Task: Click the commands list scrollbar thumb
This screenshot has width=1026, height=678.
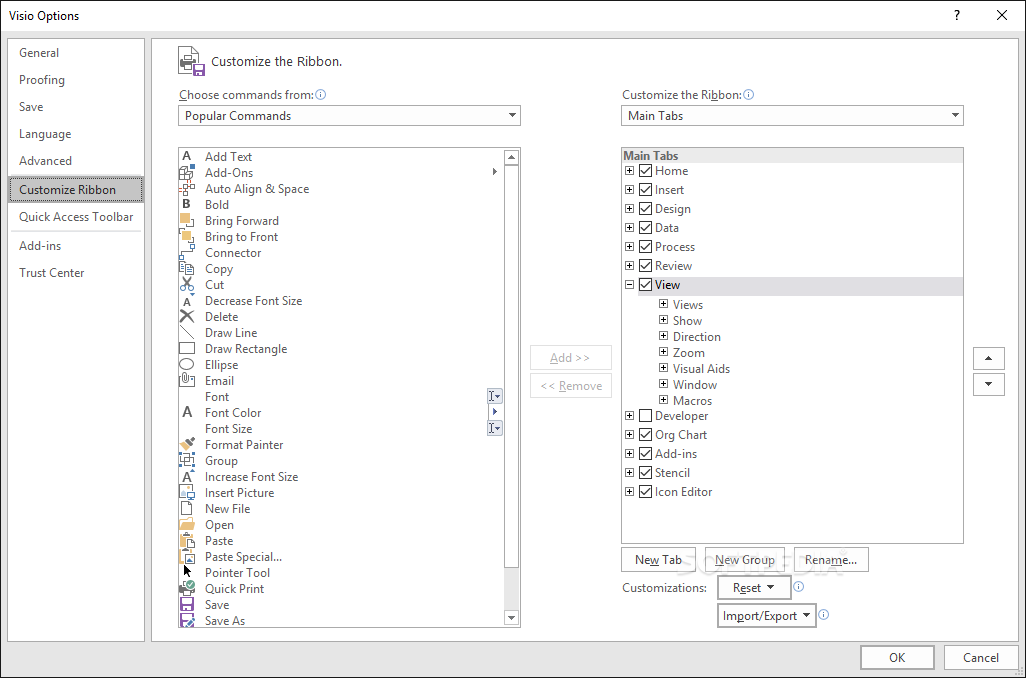Action: pos(512,366)
